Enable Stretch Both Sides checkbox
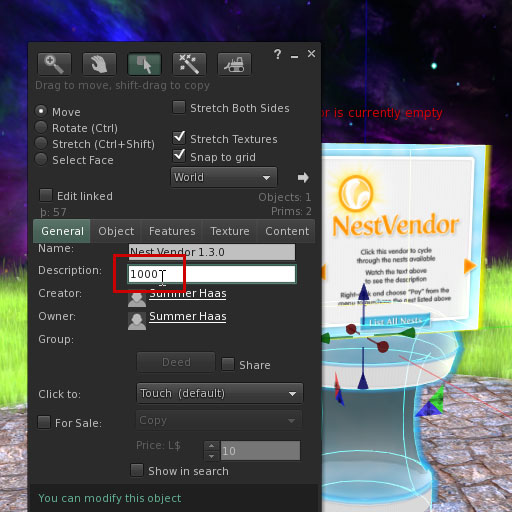512x512 pixels. [x=179, y=107]
